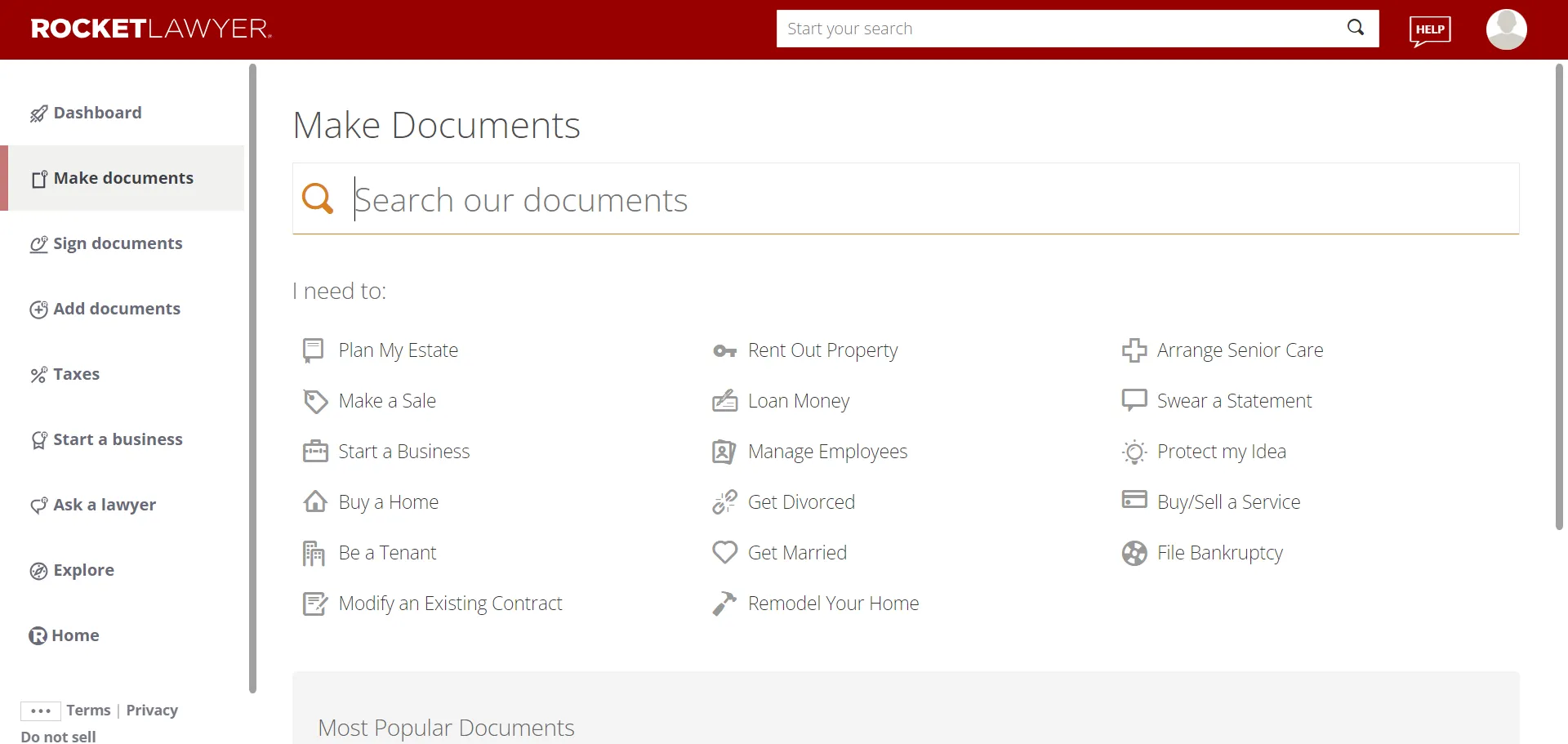
Task: Click the key icon beside Rent Out Property
Action: point(724,350)
